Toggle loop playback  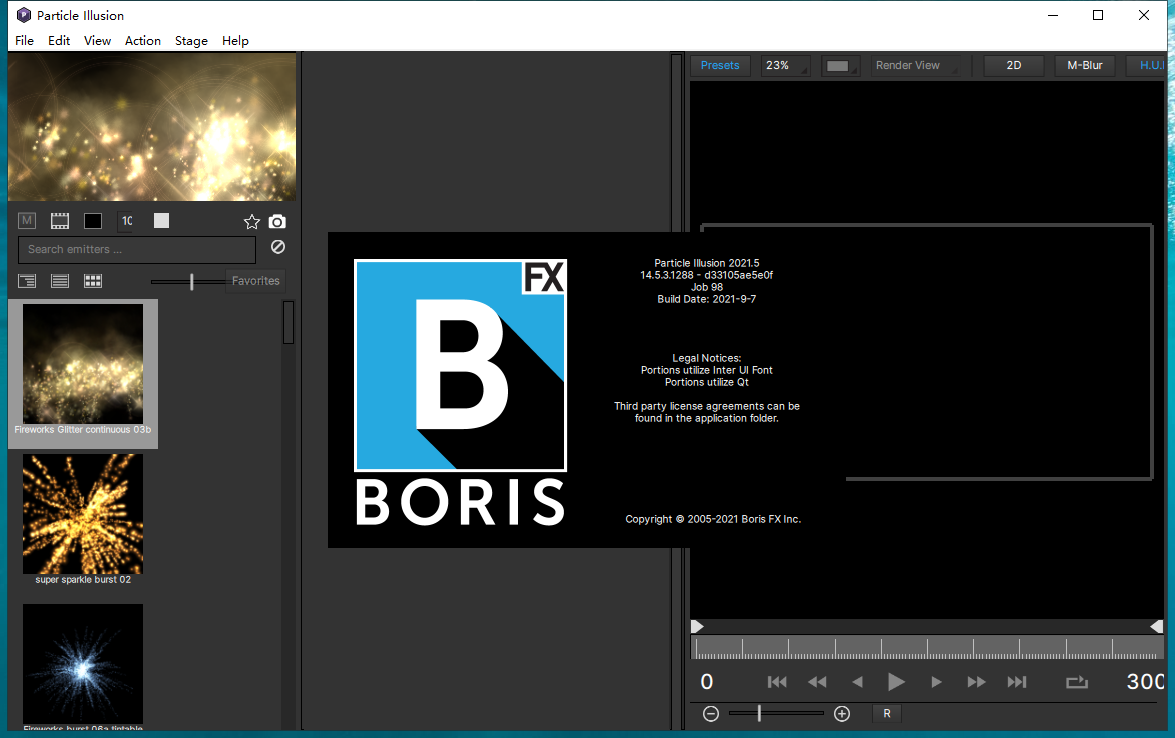point(1076,682)
